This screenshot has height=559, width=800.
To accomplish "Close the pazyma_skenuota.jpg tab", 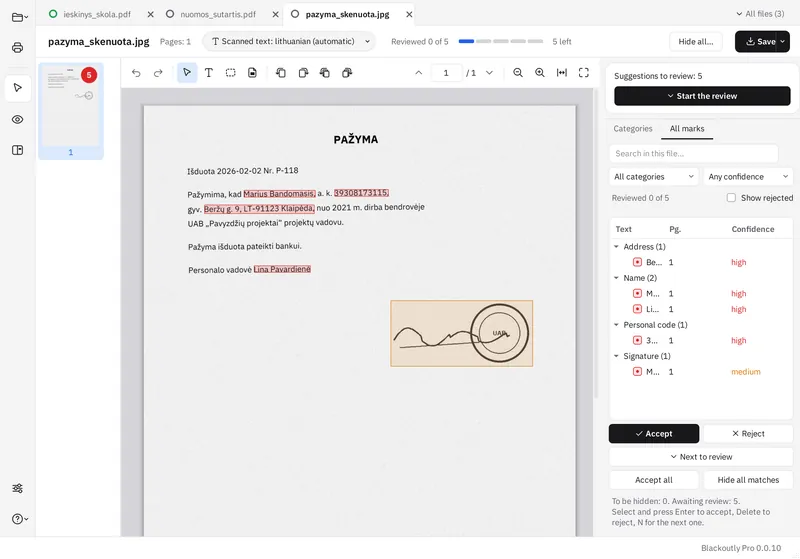I will pyautogui.click(x=409, y=14).
